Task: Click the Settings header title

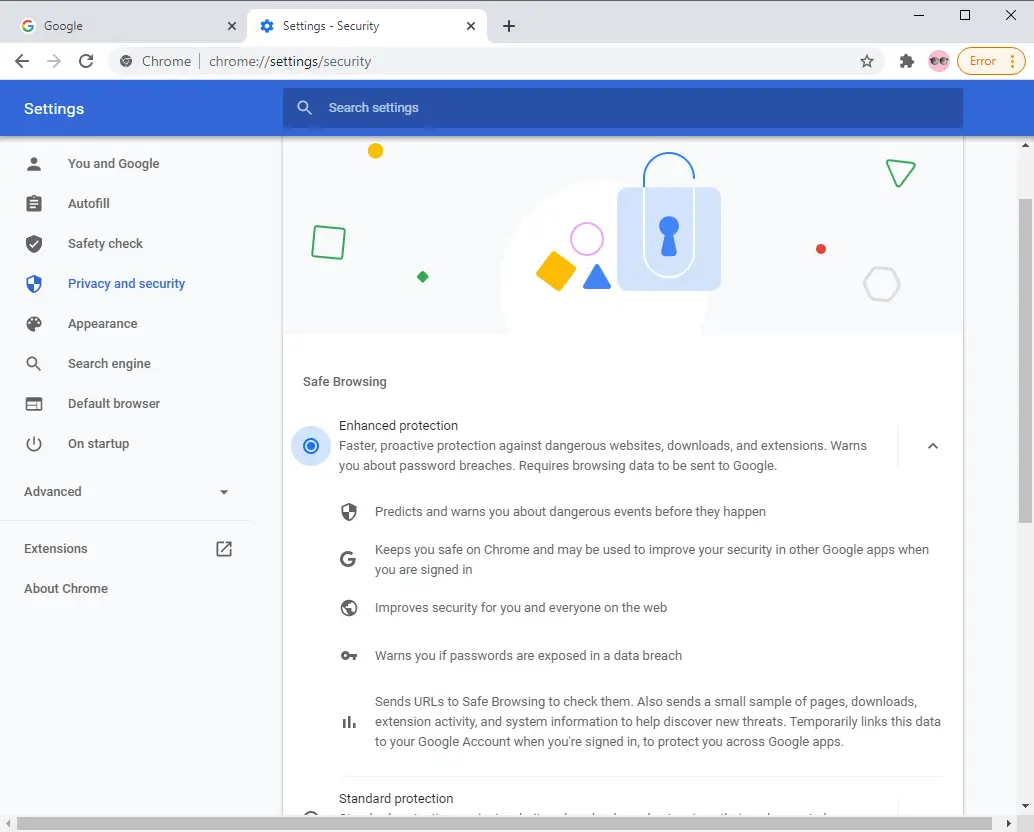Action: click(x=54, y=109)
